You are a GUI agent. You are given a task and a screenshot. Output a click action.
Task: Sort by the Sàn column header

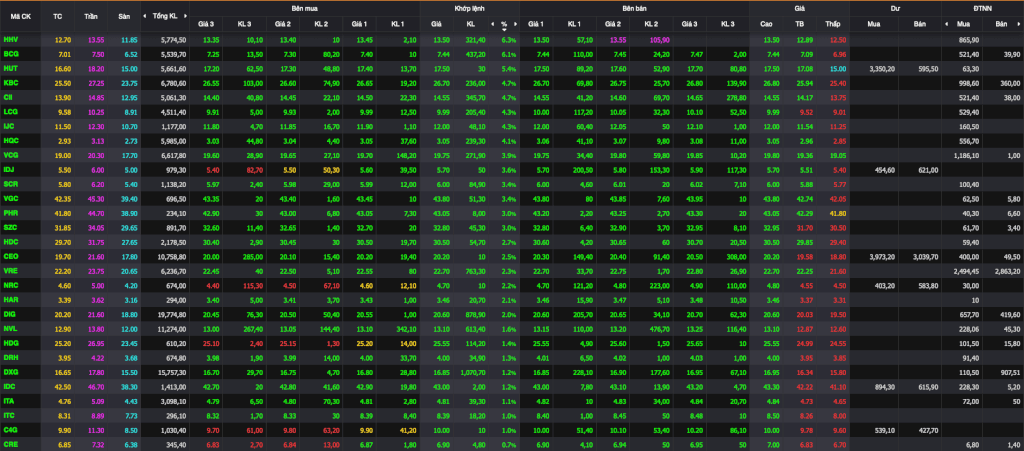tap(124, 16)
